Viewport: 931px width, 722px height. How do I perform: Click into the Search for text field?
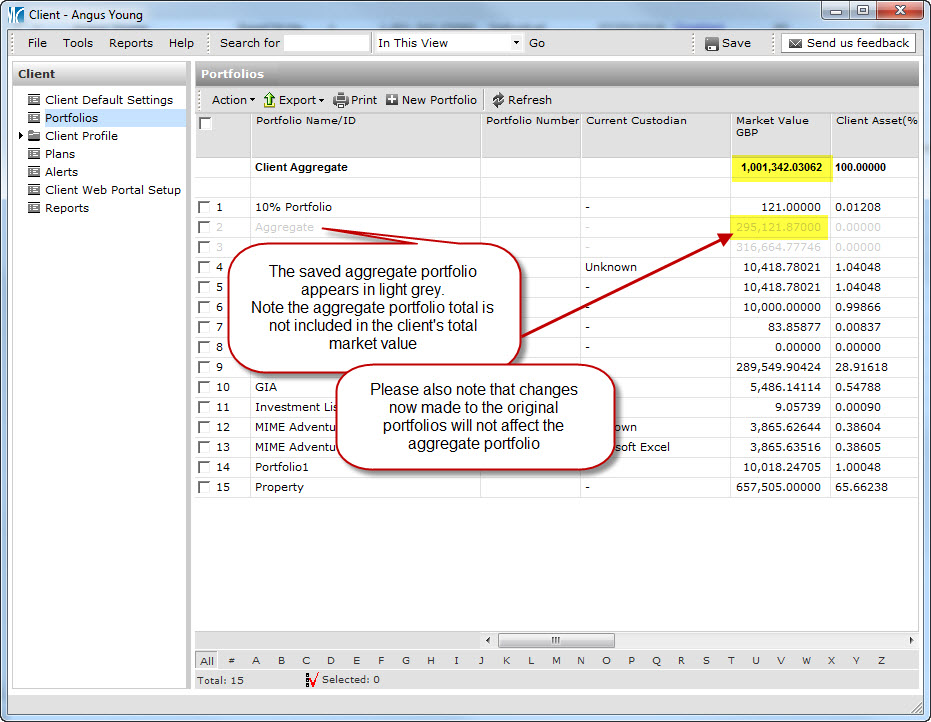327,43
